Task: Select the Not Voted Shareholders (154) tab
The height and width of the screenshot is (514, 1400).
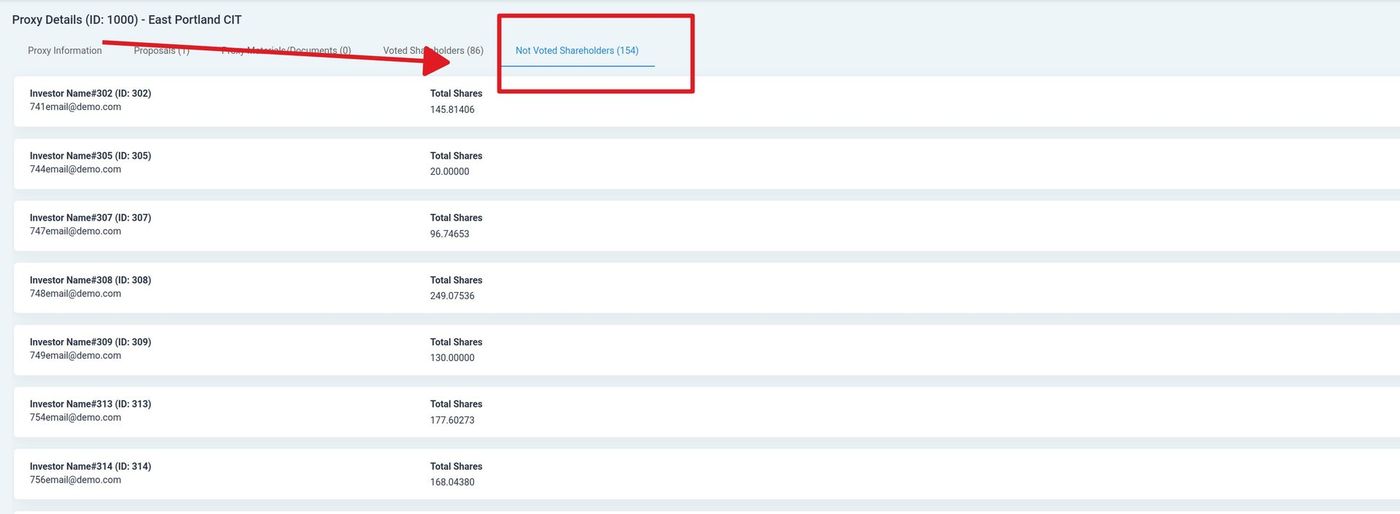Action: (577, 51)
